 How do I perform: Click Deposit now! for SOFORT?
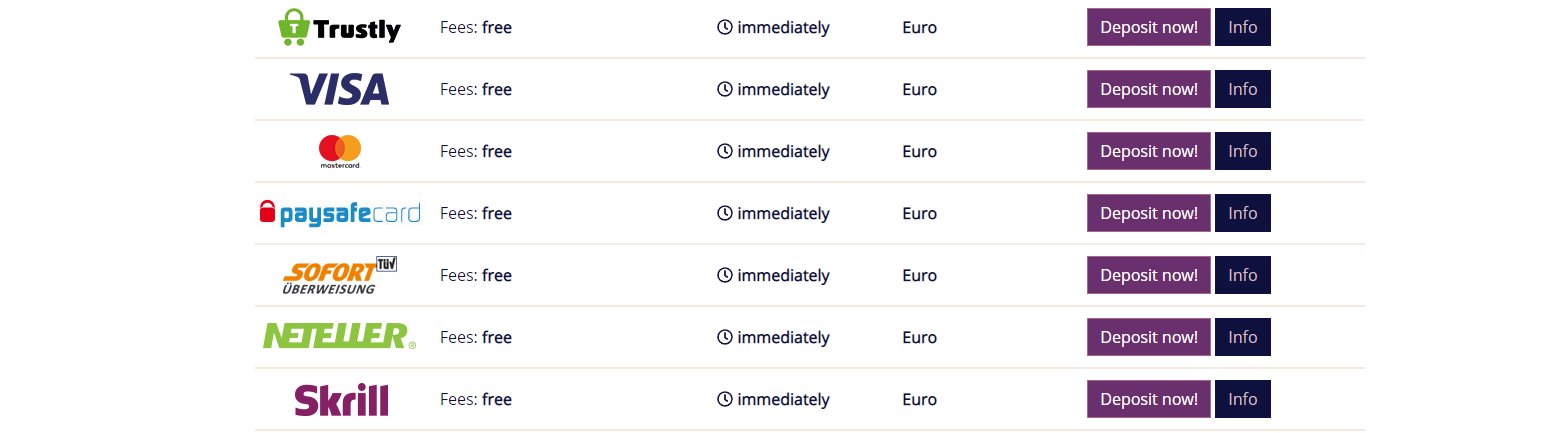tap(1149, 275)
